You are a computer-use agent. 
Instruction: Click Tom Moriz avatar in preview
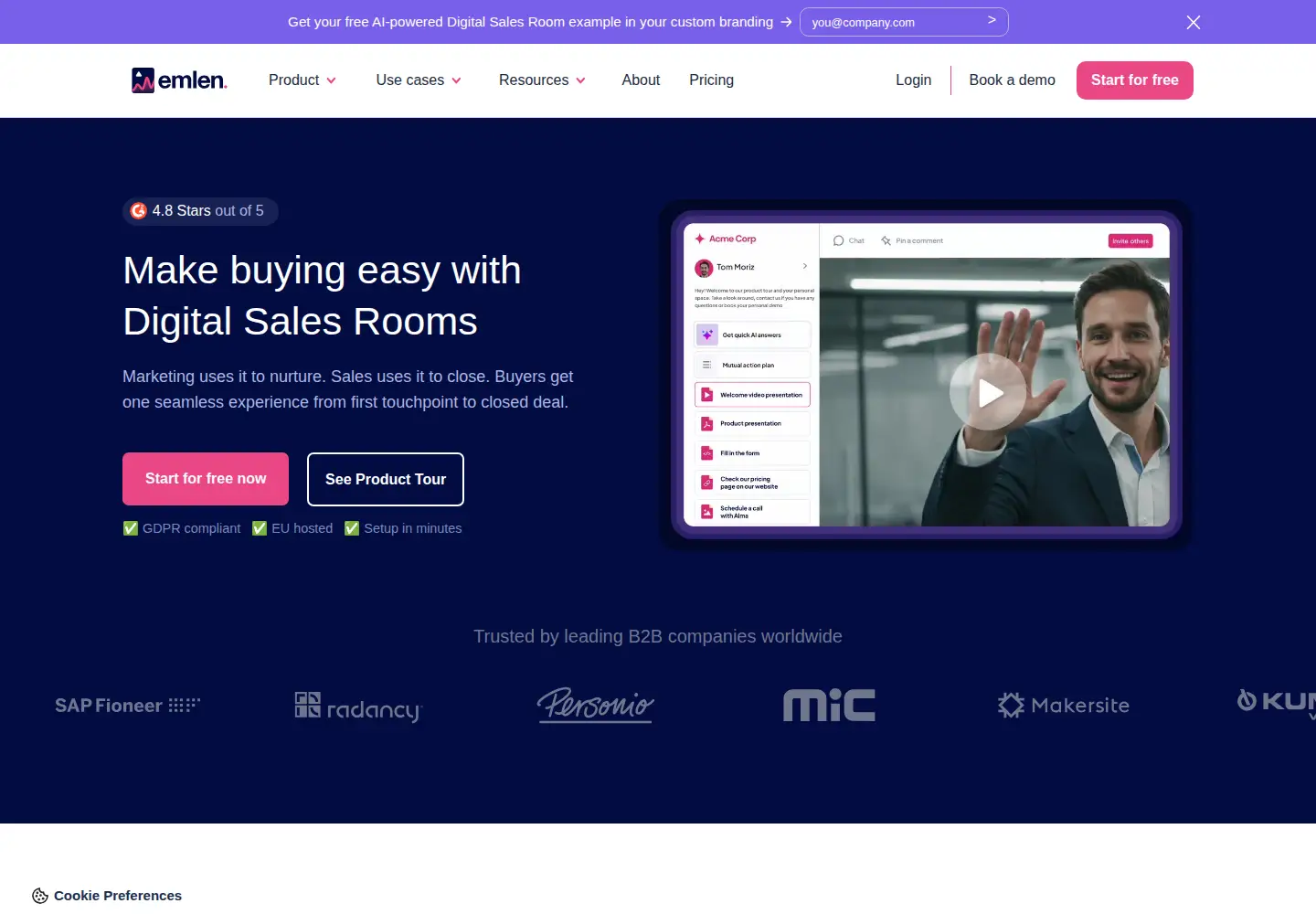704,268
